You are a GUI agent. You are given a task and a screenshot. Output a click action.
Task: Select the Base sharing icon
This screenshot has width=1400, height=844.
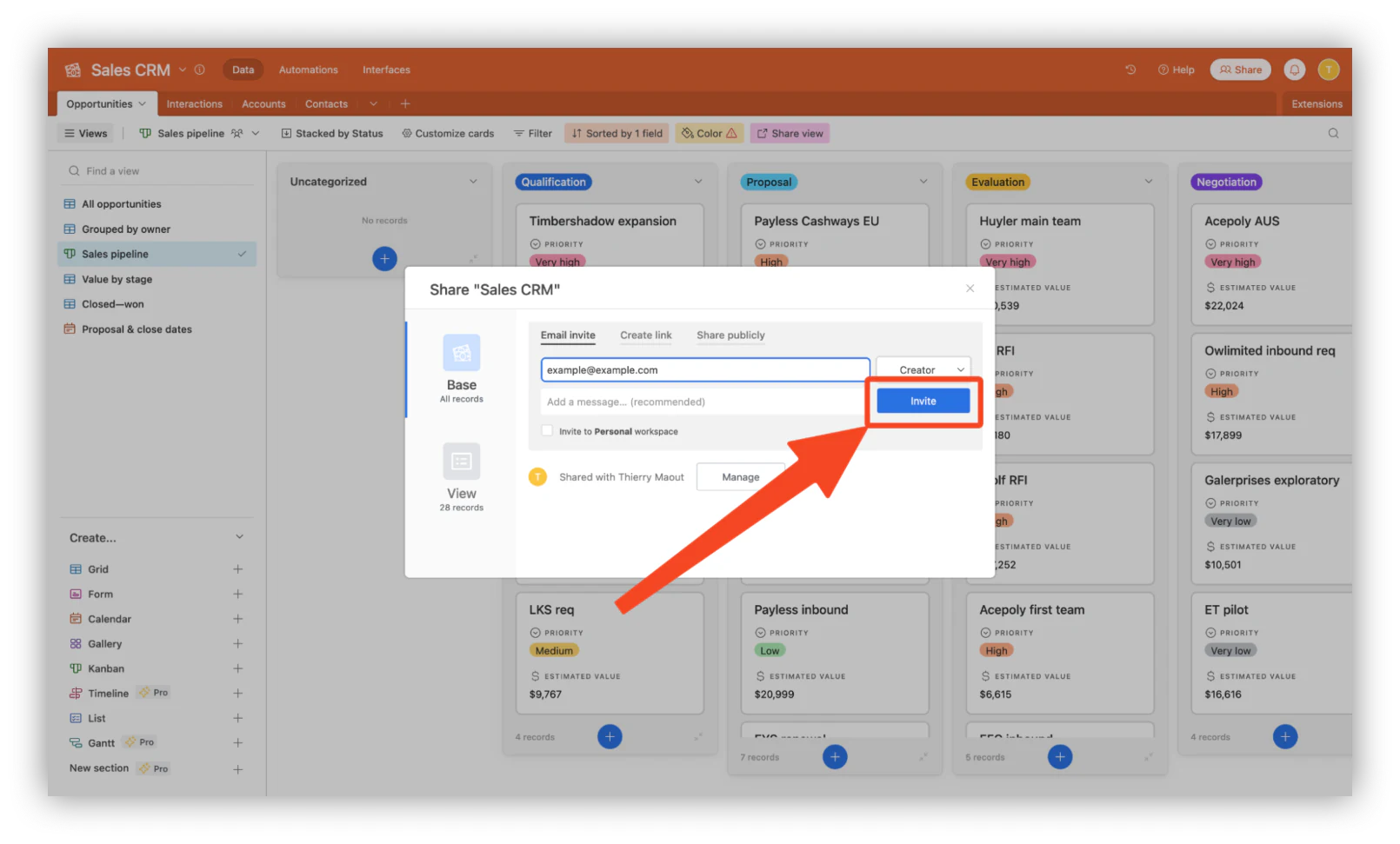coord(462,352)
